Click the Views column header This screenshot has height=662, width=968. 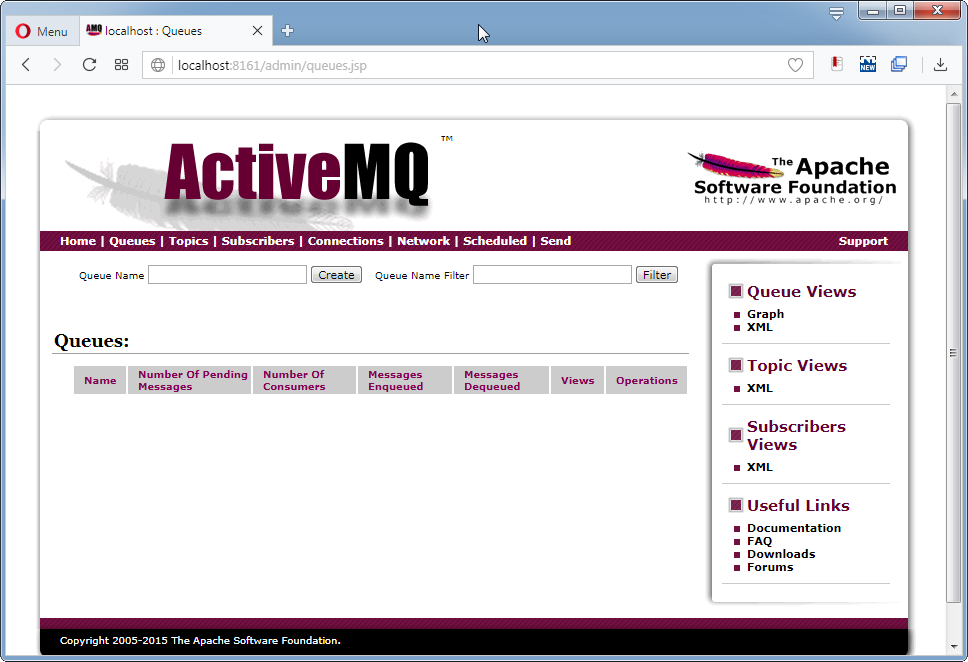577,380
